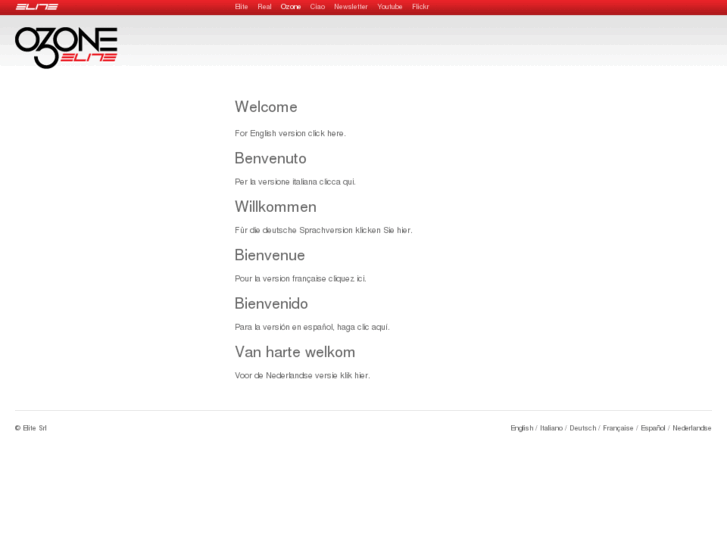
Task: Choose Italiano in the footer language list
Action: click(551, 428)
